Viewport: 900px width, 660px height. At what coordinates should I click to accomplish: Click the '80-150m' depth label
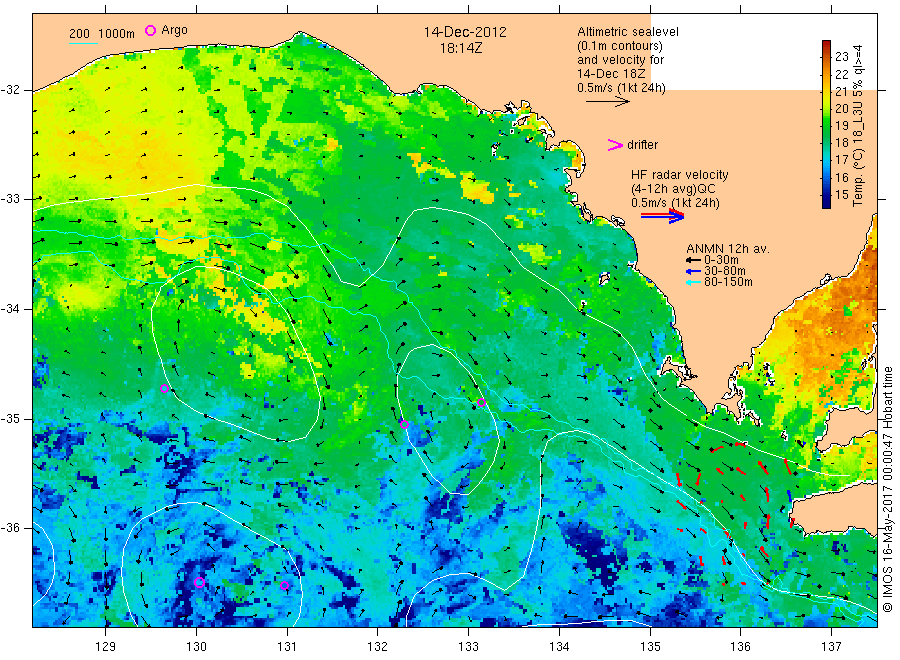pyautogui.click(x=728, y=282)
